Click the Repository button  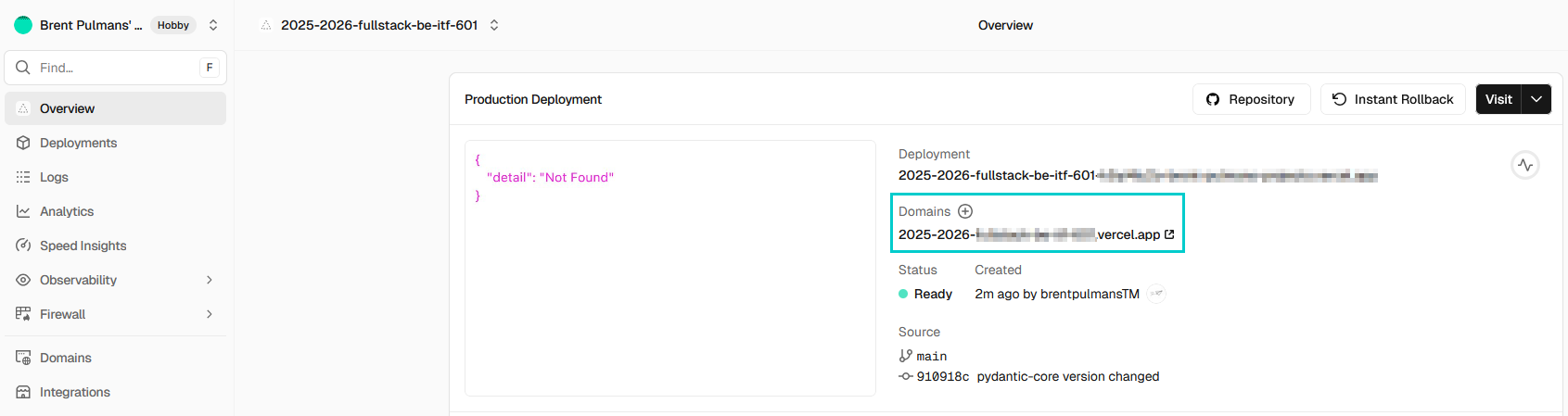pyautogui.click(x=1250, y=99)
